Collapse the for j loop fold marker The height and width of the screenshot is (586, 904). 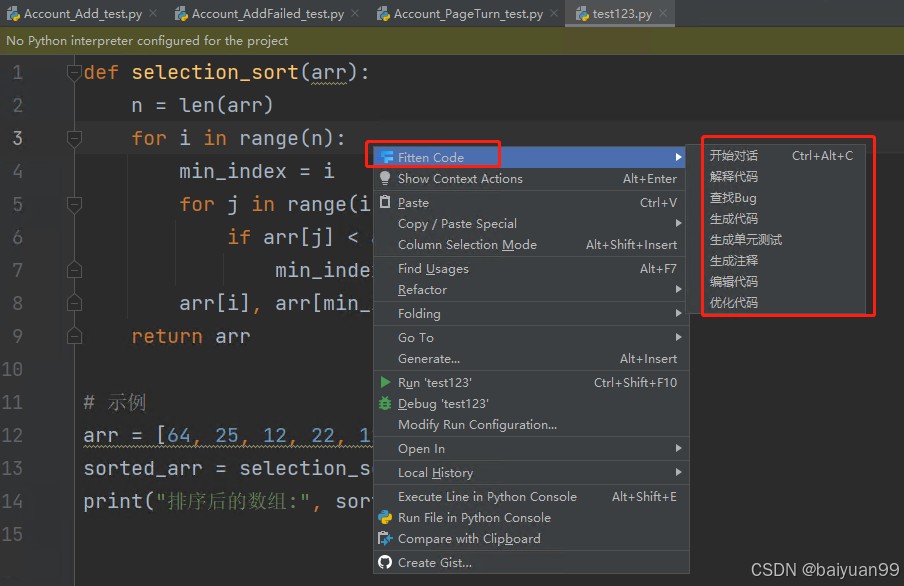coord(74,204)
